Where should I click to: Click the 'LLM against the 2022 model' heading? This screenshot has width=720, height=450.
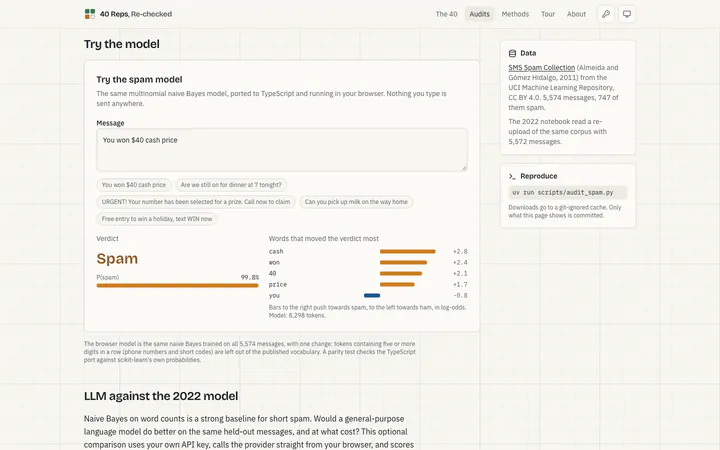pyautogui.click(x=161, y=396)
